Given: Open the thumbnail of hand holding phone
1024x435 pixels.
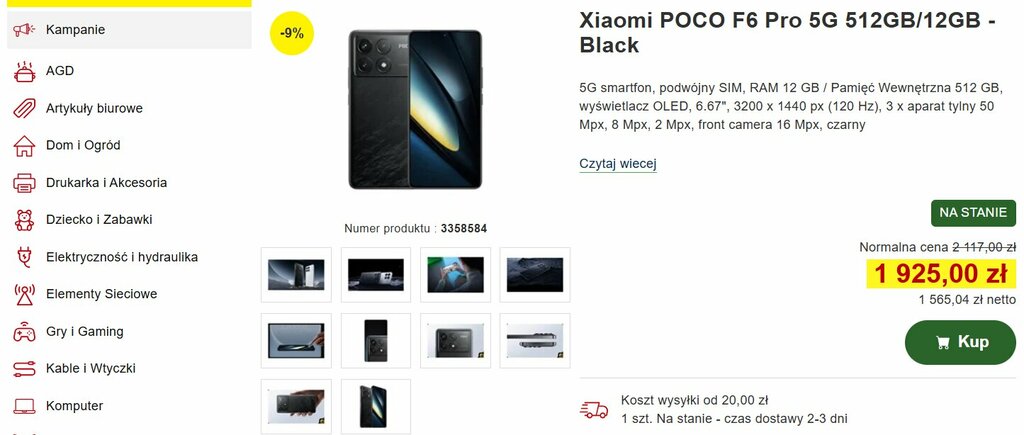Looking at the screenshot, I should 296,407.
